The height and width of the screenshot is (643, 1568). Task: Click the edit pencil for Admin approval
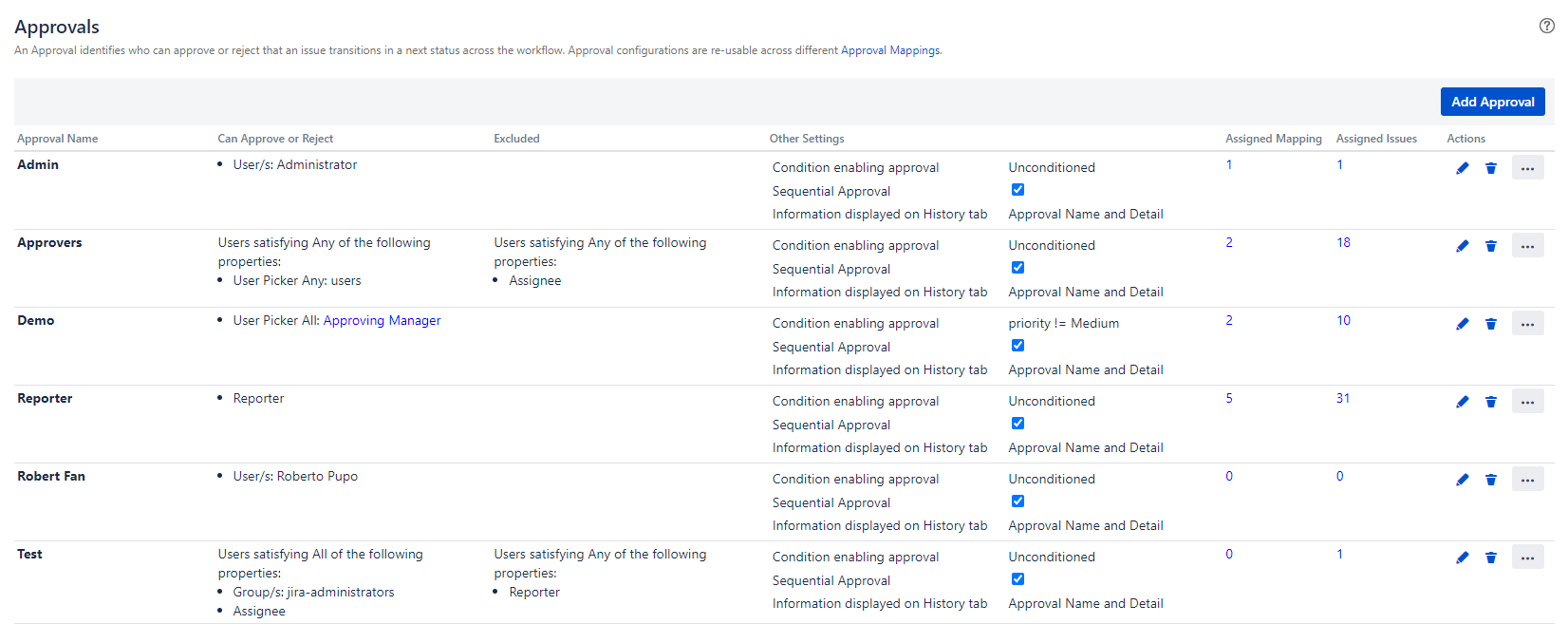tap(1462, 168)
